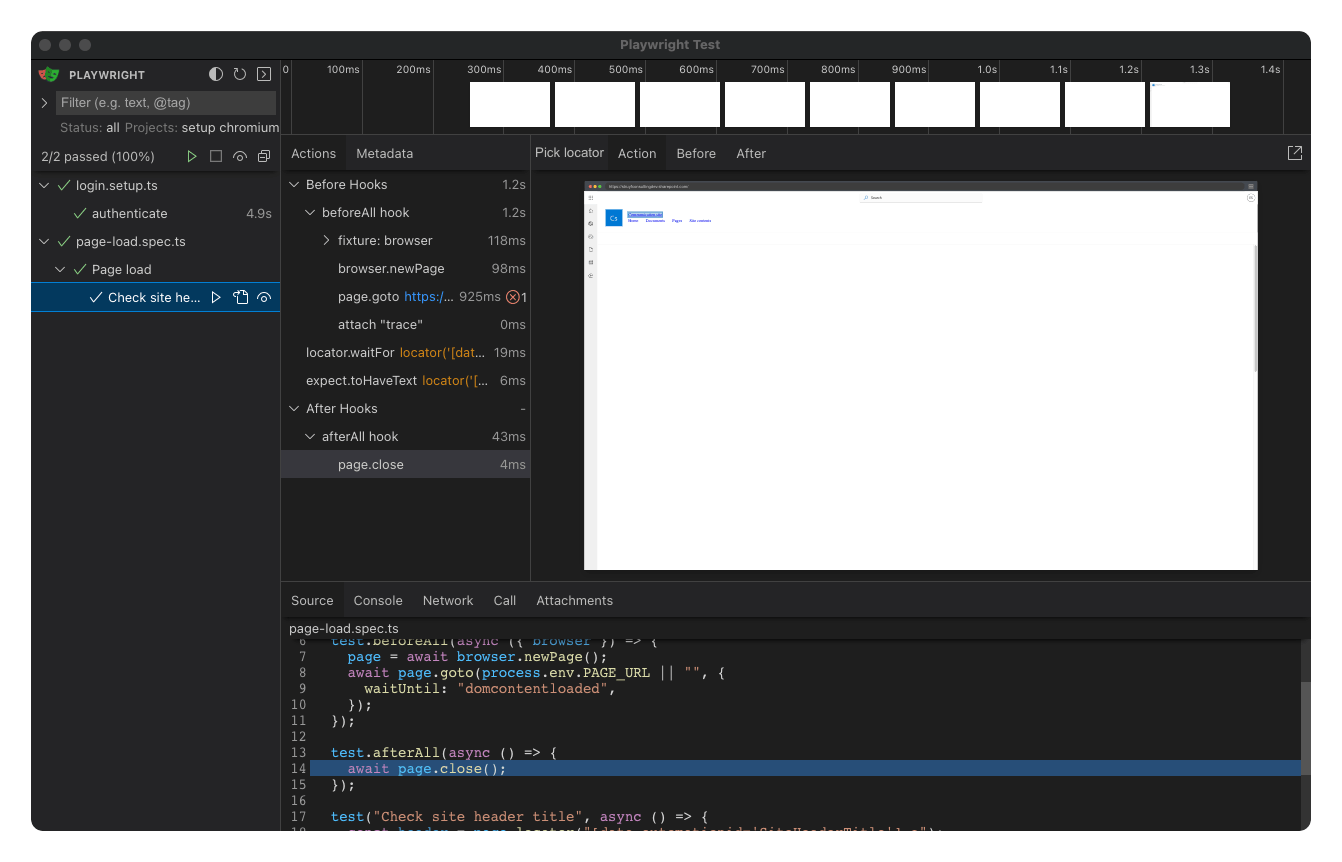
Task: Activate the Pick locator button
Action: click(569, 153)
